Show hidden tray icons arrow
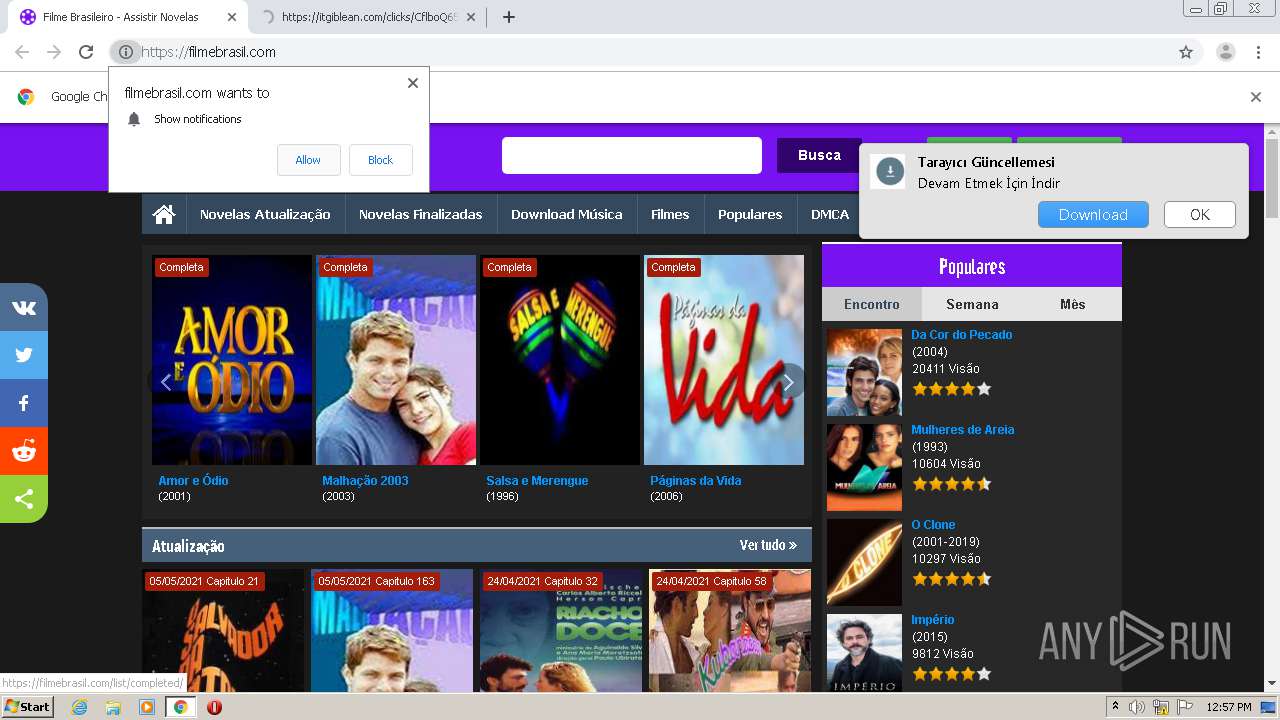 click(x=1115, y=707)
